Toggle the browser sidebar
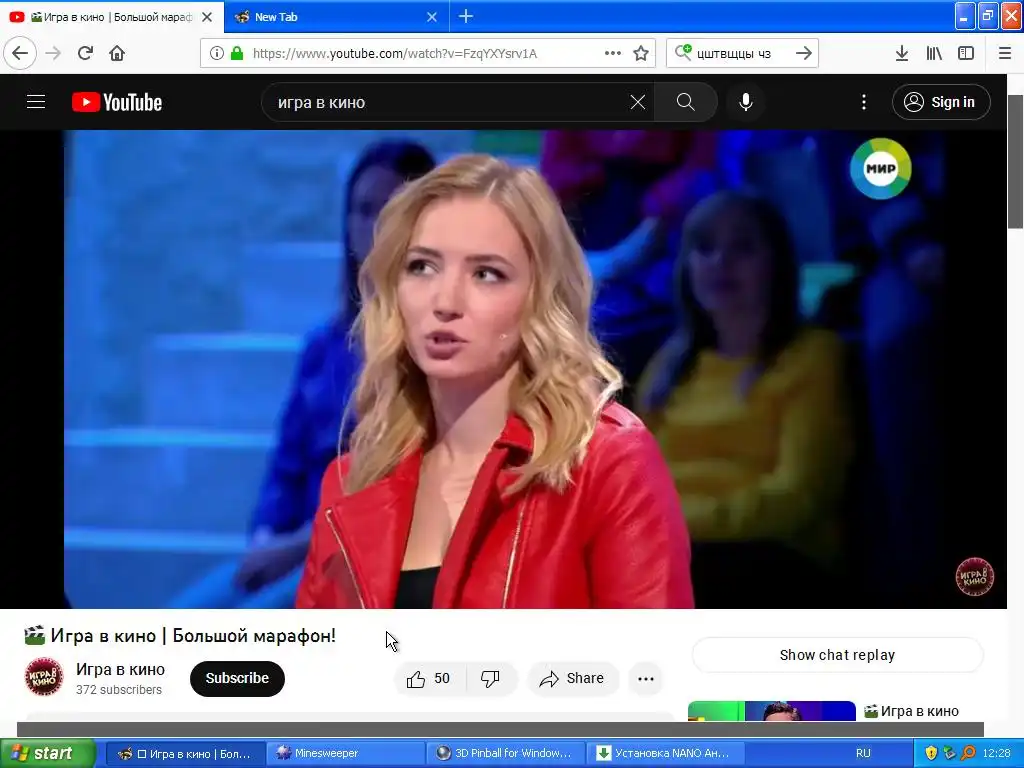 pyautogui.click(x=966, y=53)
